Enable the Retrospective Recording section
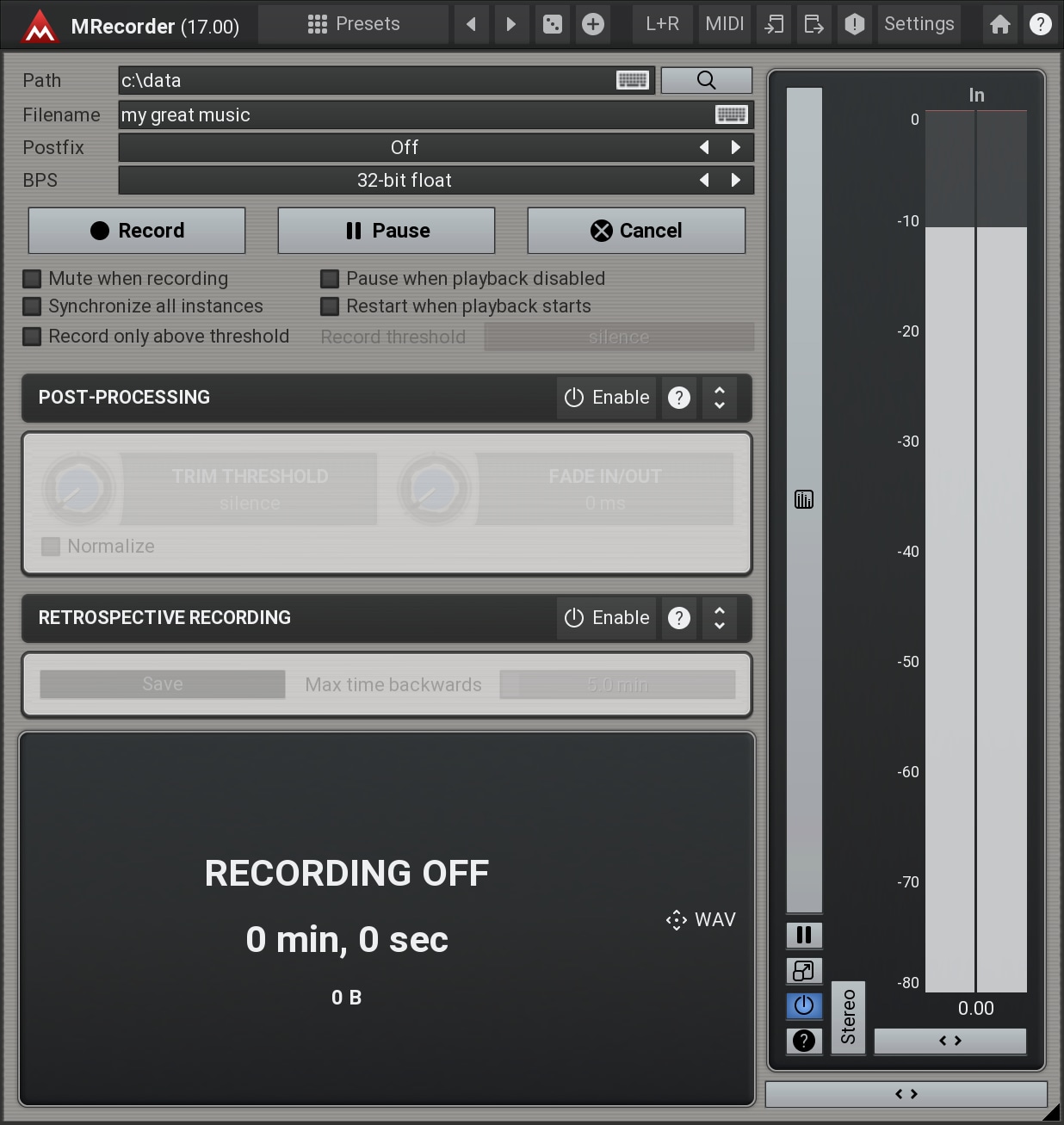Screen dimensions: 1064x1125 (607, 618)
